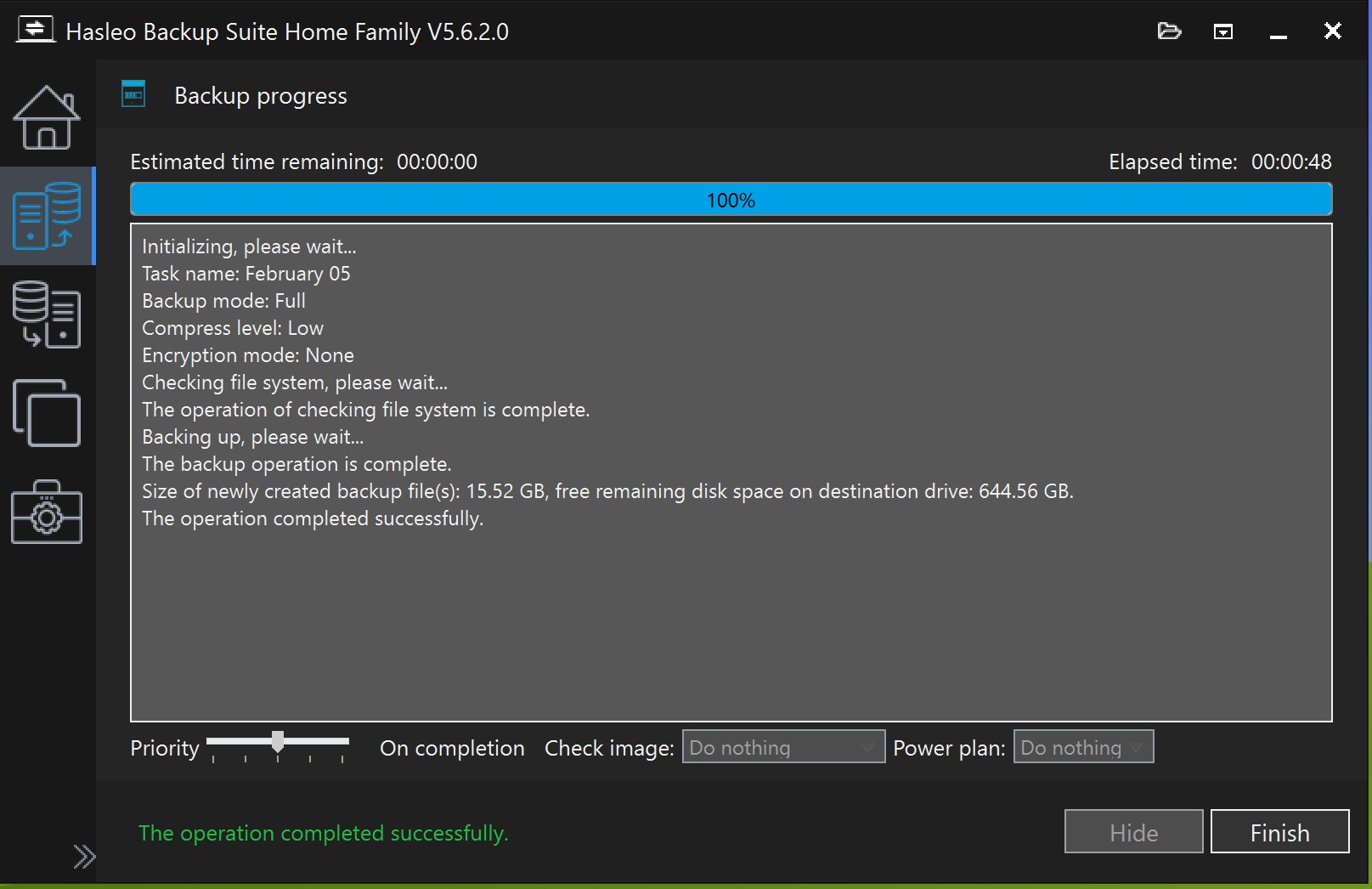Image resolution: width=1372 pixels, height=889 pixels.
Task: Click the Hide button
Action: (1133, 832)
